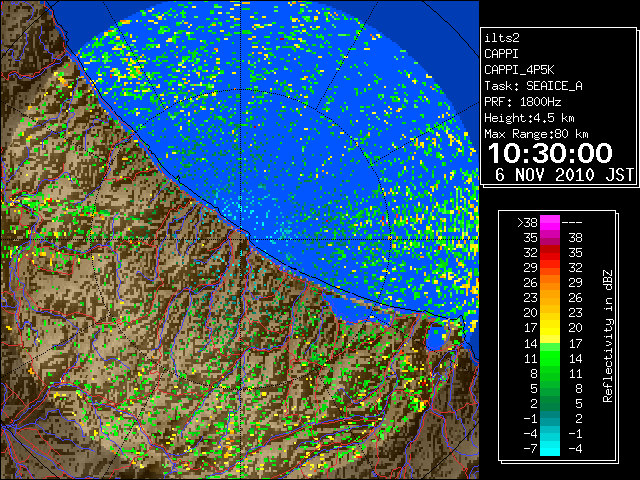Click the bright green swatch of the legend
Screen dimensions: 640x480
coord(550,358)
